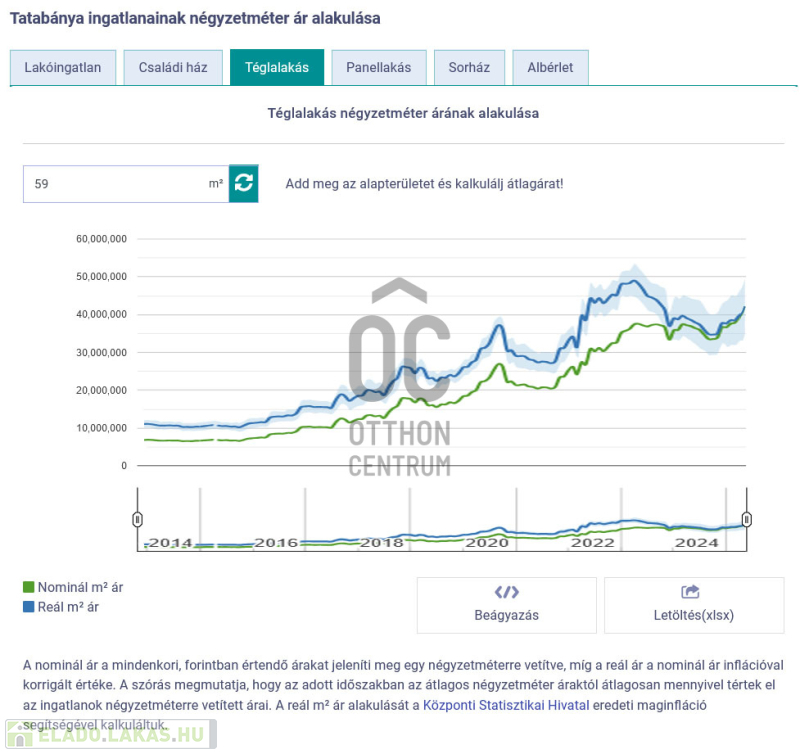
Task: Open the Sorház tab
Action: (x=470, y=68)
